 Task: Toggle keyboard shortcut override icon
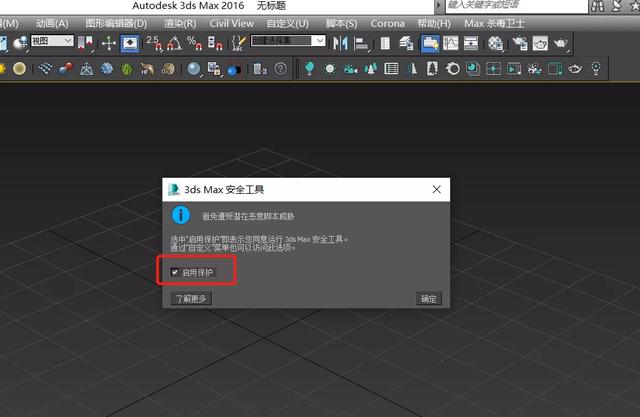[130, 43]
